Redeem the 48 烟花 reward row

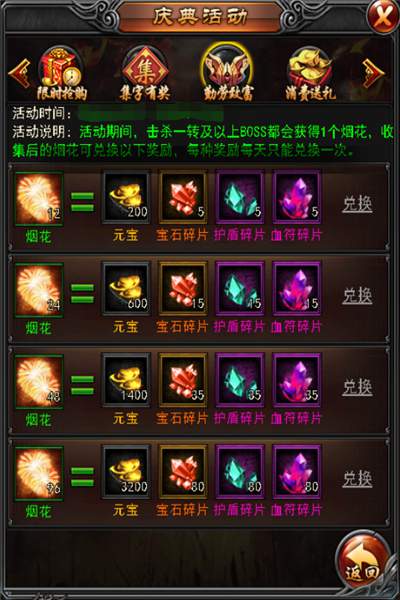357,387
